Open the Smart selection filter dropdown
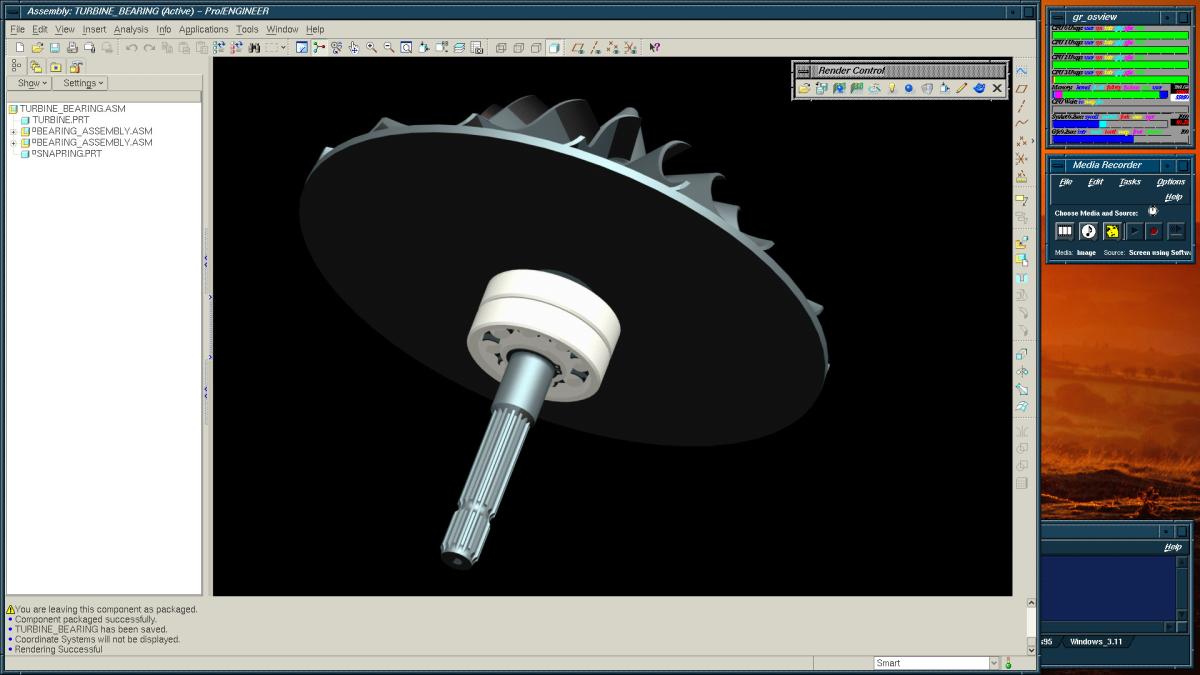This screenshot has width=1200, height=675. (x=993, y=663)
